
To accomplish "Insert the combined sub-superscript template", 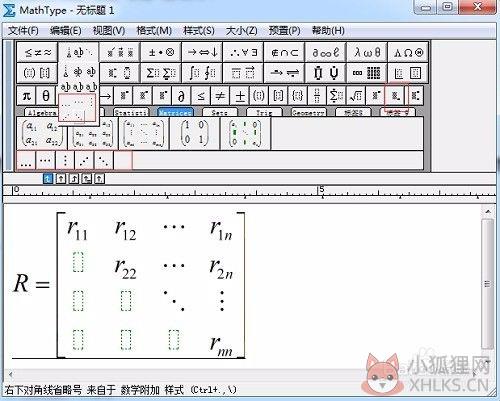I will (x=415, y=96).
